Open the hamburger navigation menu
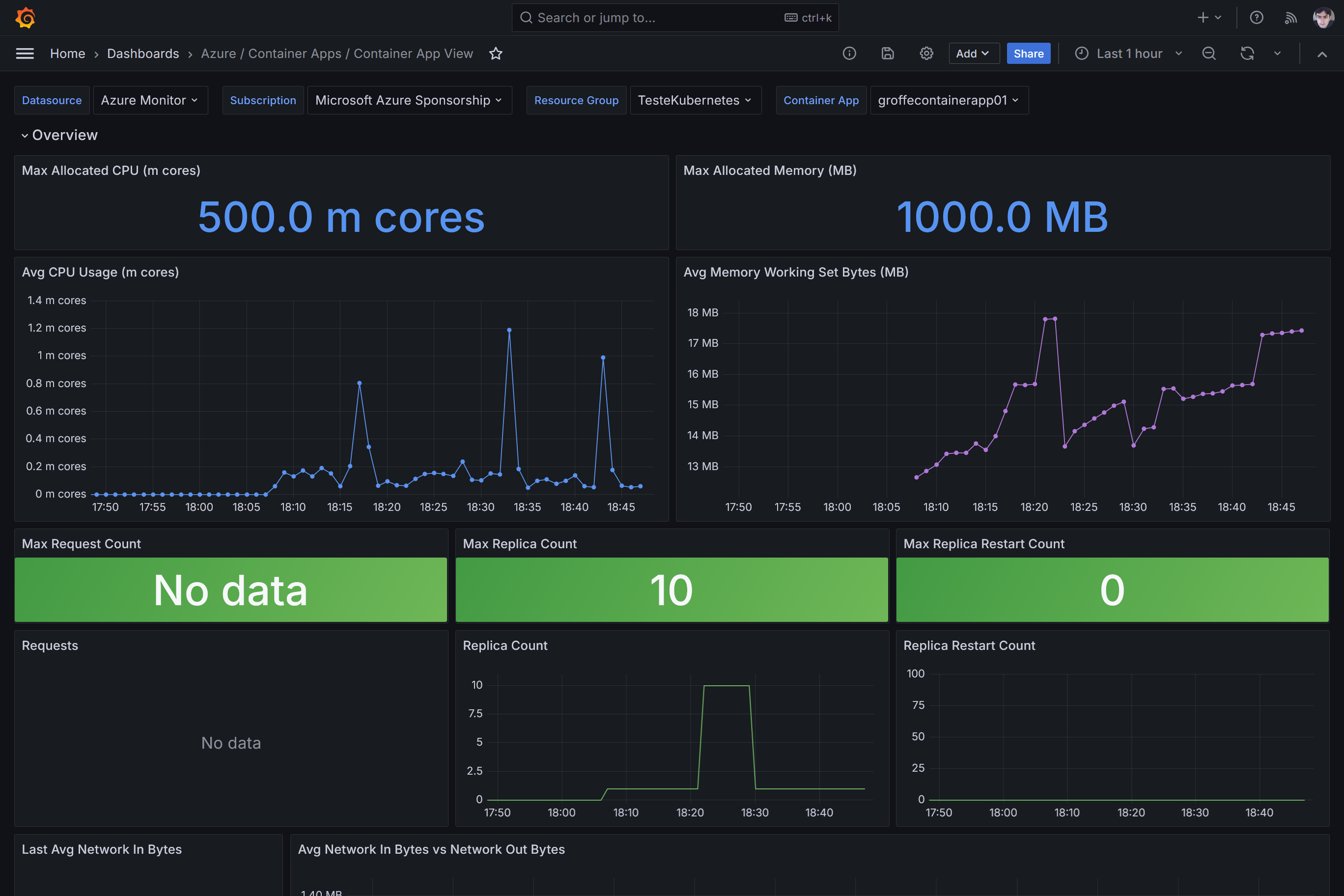The height and width of the screenshot is (896, 1344). [25, 54]
